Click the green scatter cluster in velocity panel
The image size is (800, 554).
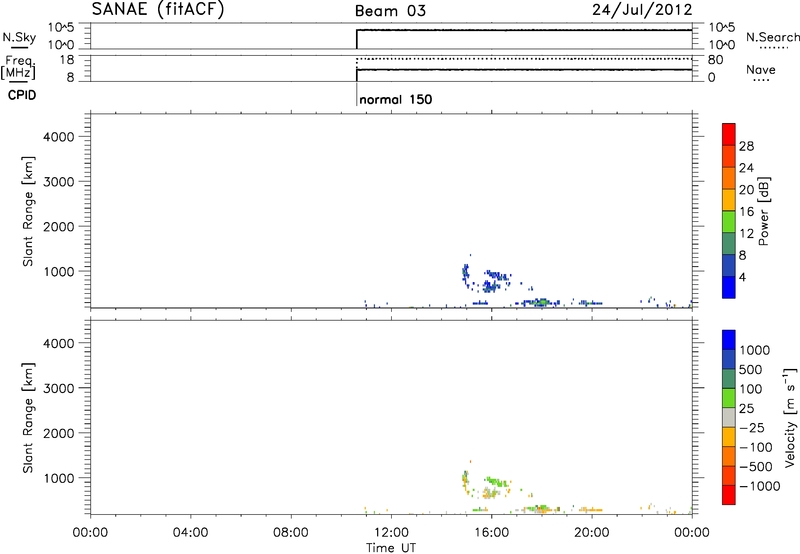(x=497, y=481)
